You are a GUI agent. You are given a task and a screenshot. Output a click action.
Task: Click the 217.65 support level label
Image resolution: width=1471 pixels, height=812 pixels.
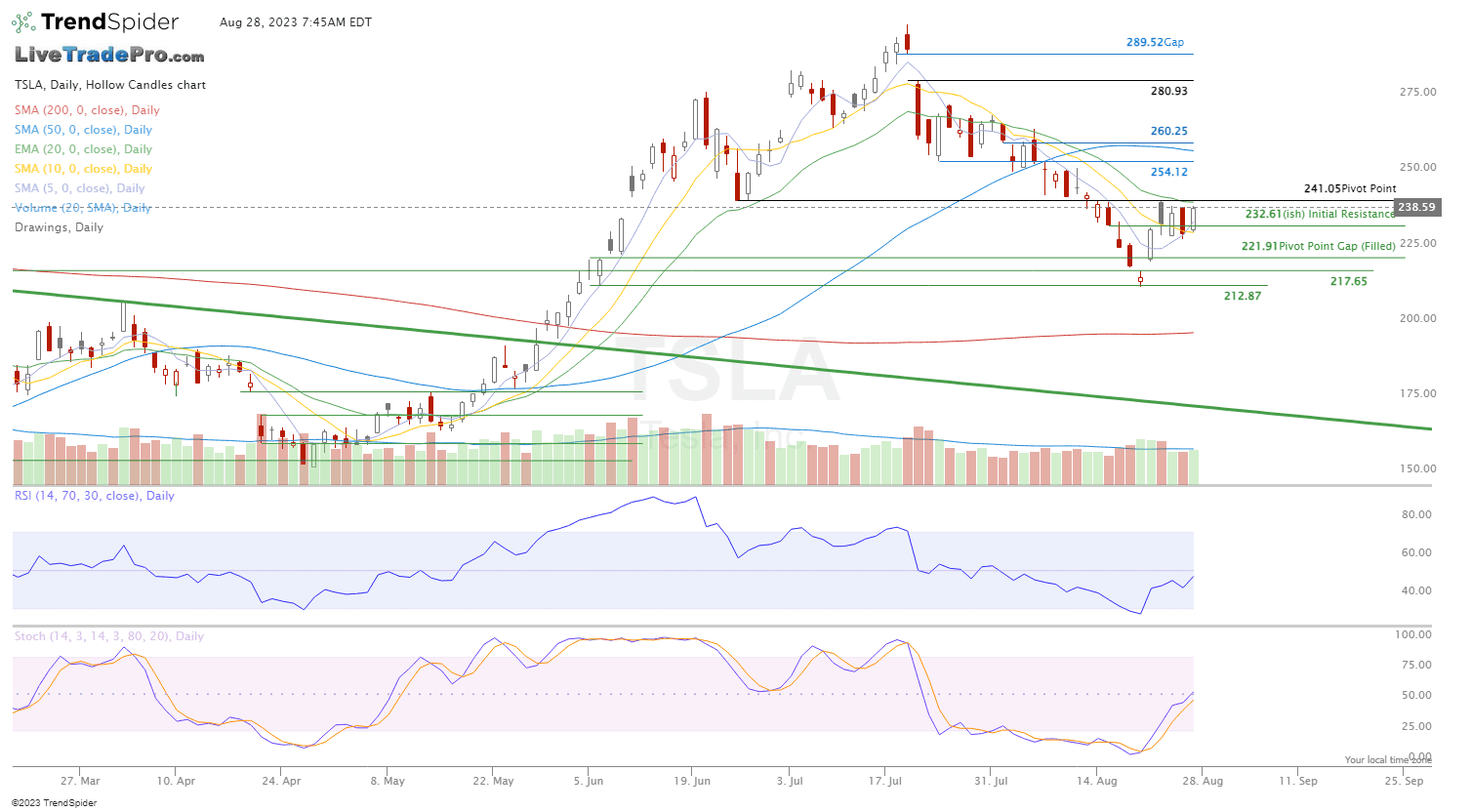(1349, 281)
